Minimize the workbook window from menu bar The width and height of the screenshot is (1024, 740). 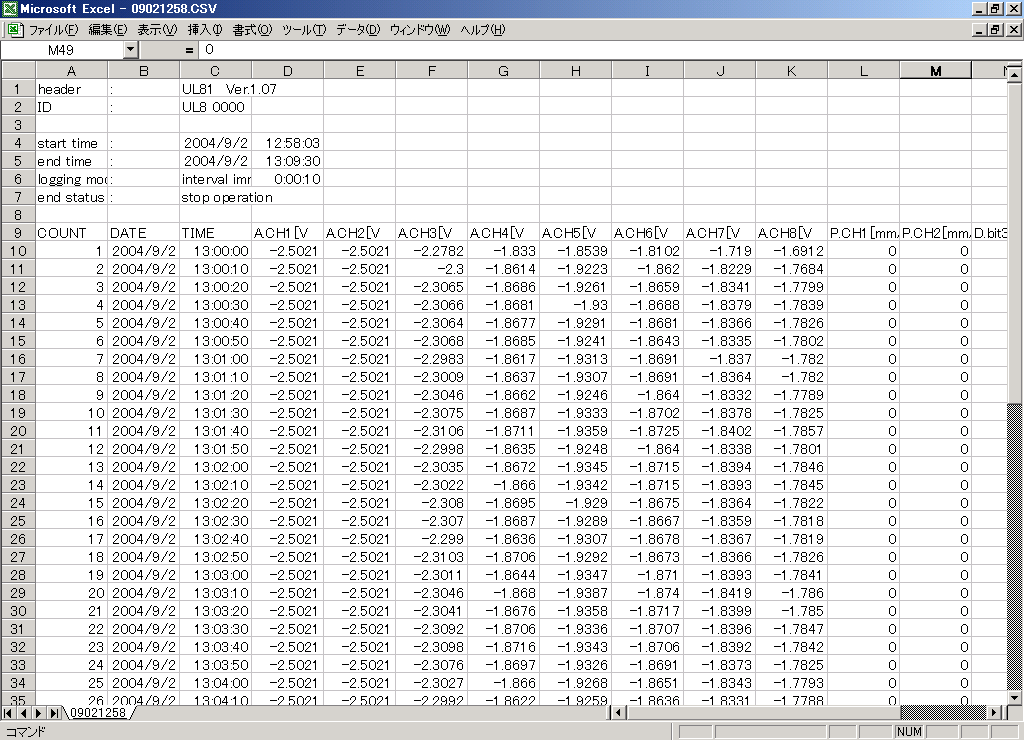click(979, 29)
